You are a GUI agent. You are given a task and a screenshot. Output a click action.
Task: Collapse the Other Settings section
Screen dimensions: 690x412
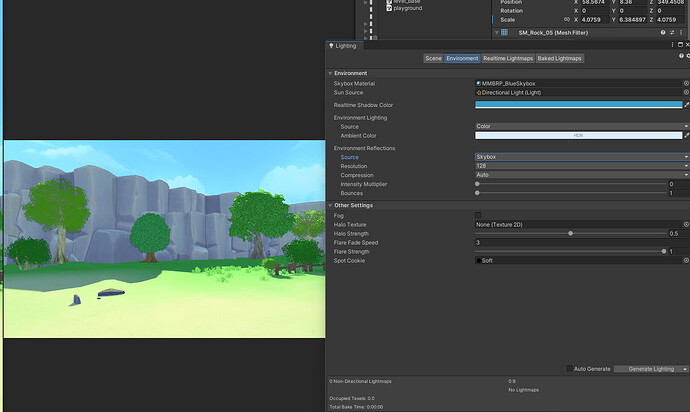click(x=330, y=205)
